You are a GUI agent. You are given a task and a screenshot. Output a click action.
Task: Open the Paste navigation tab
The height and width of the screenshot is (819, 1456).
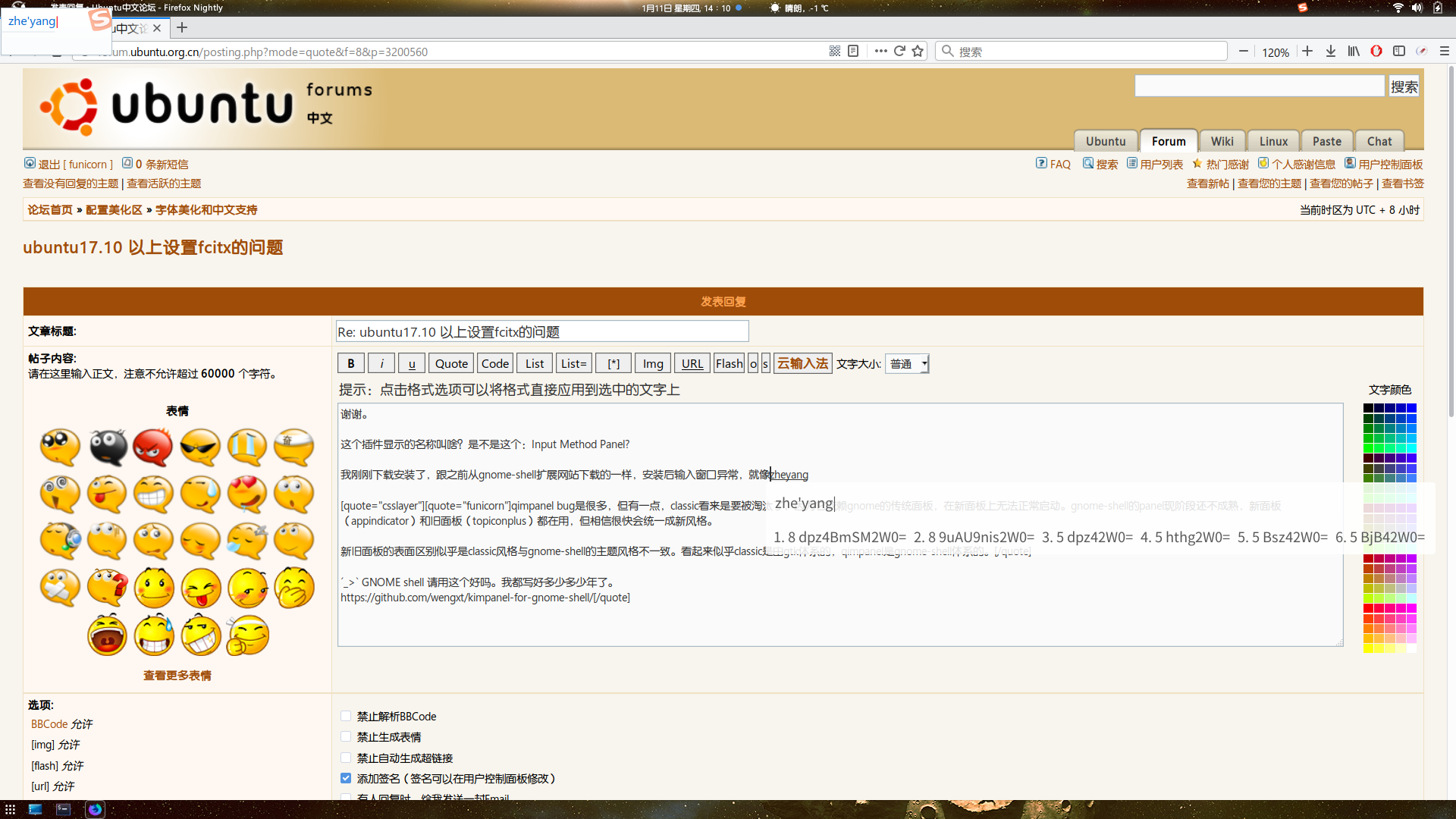(1326, 141)
